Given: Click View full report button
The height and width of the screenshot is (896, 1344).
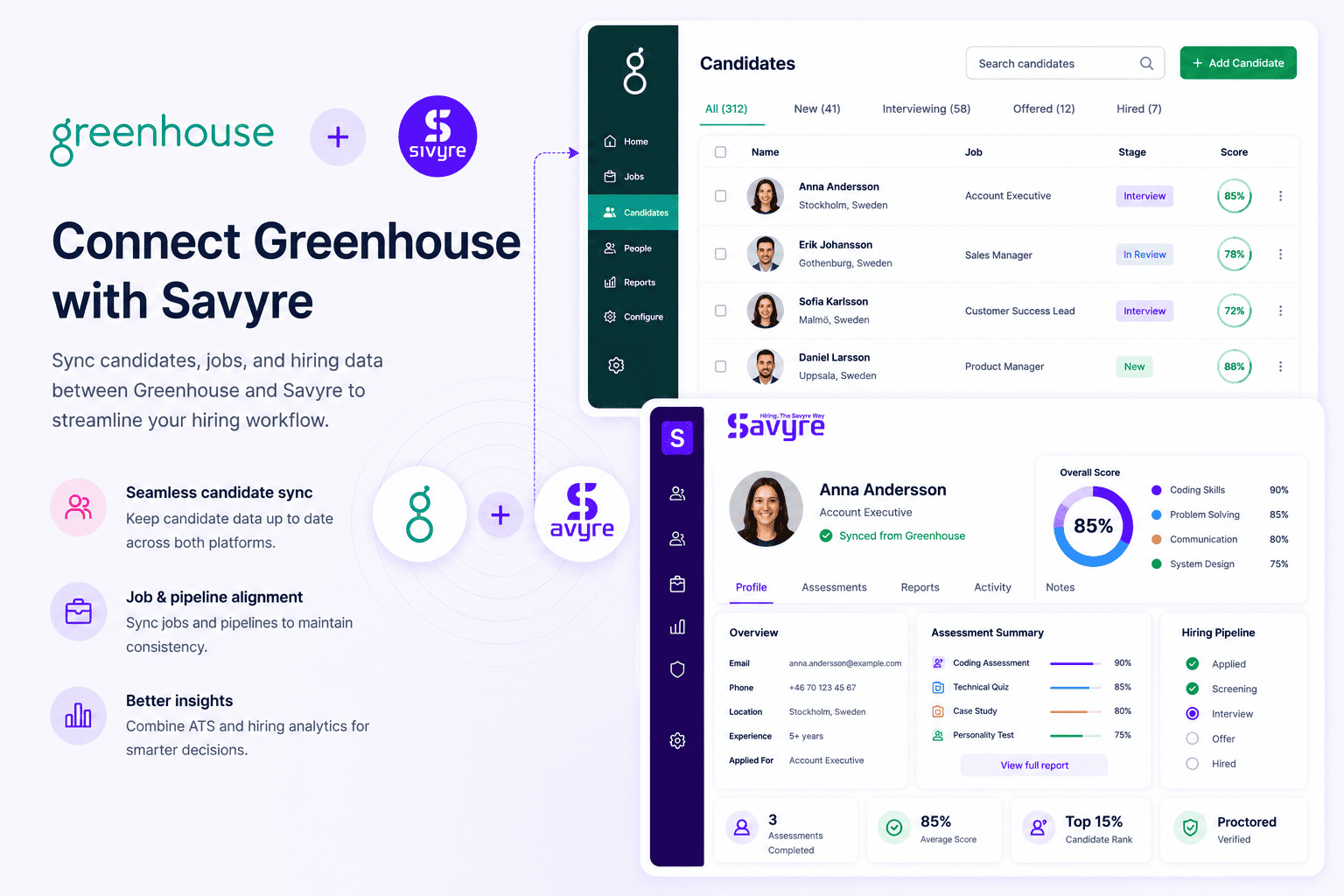Looking at the screenshot, I should [1034, 766].
